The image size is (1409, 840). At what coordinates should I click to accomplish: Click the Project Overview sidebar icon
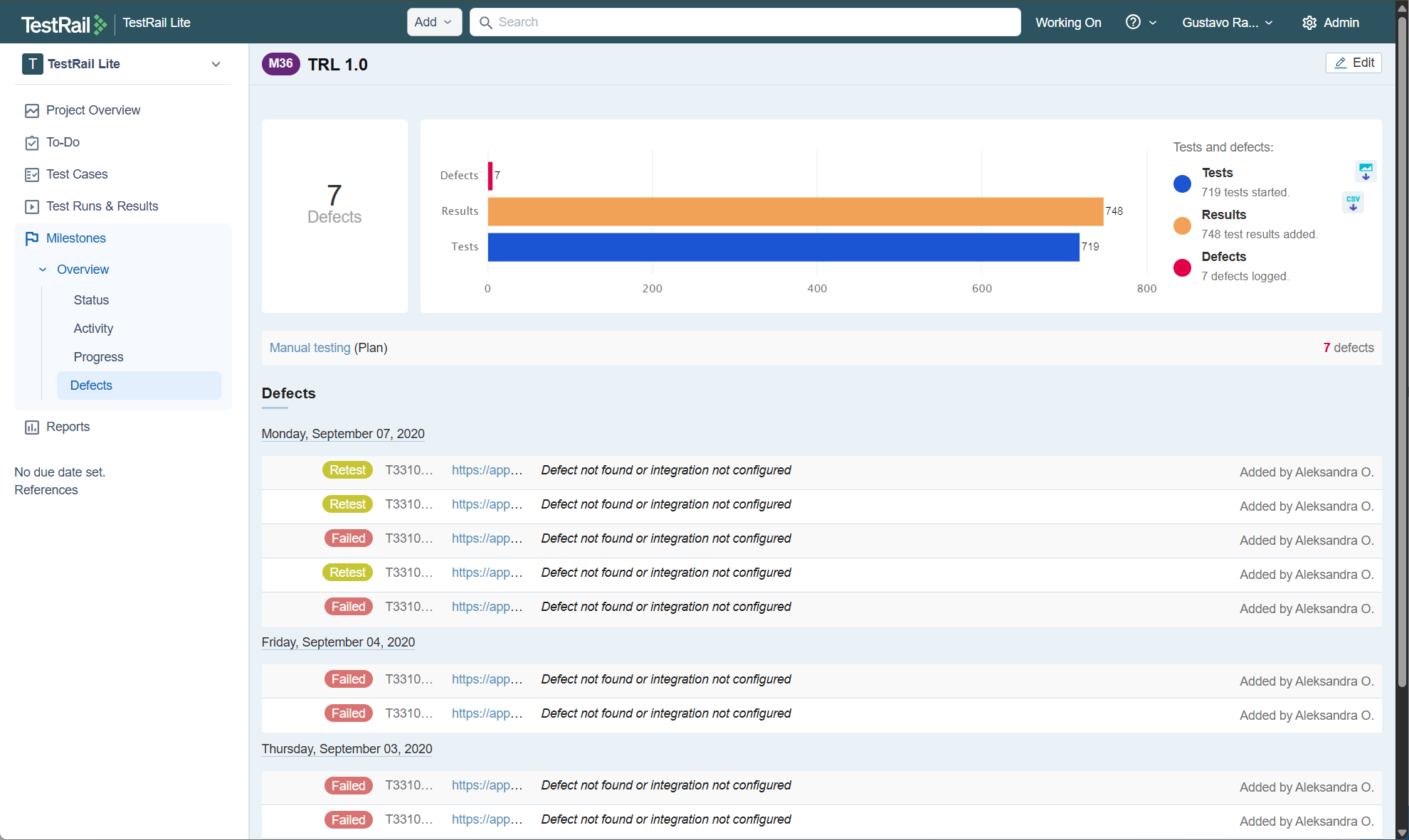31,110
